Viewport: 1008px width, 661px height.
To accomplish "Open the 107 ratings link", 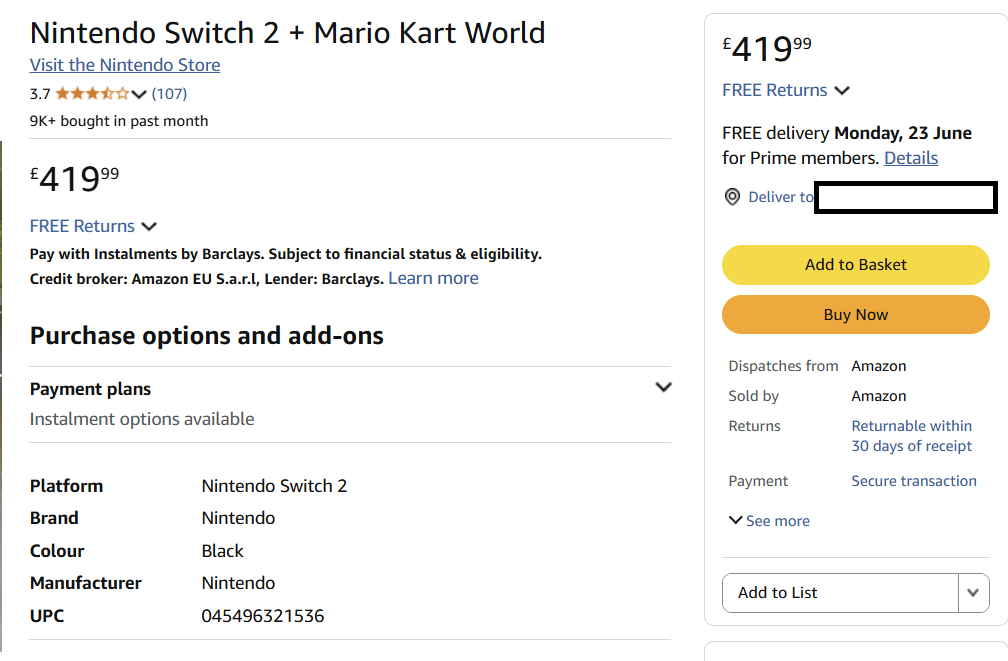I will [170, 94].
